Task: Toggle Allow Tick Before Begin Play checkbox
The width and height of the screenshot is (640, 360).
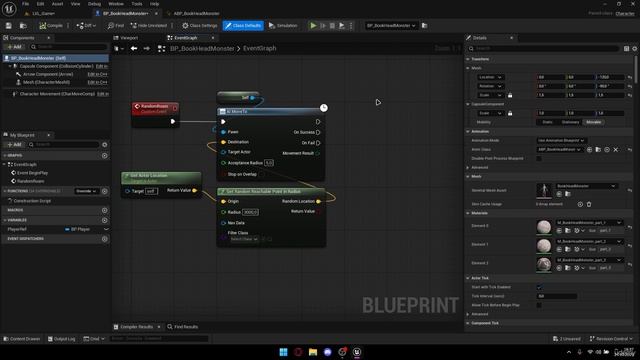Action: [x=539, y=305]
